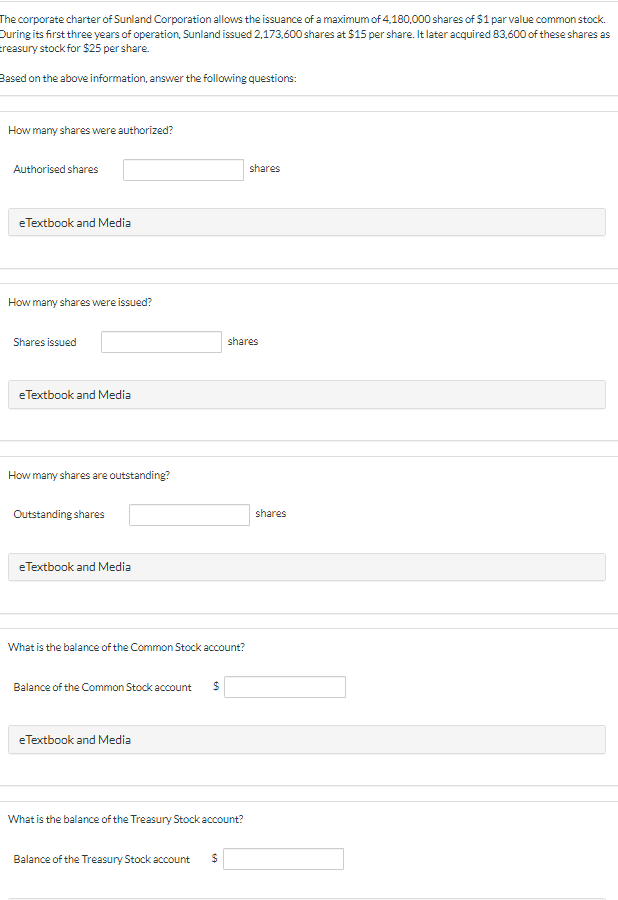Focus the Treasury Stock account balance field

point(283,859)
